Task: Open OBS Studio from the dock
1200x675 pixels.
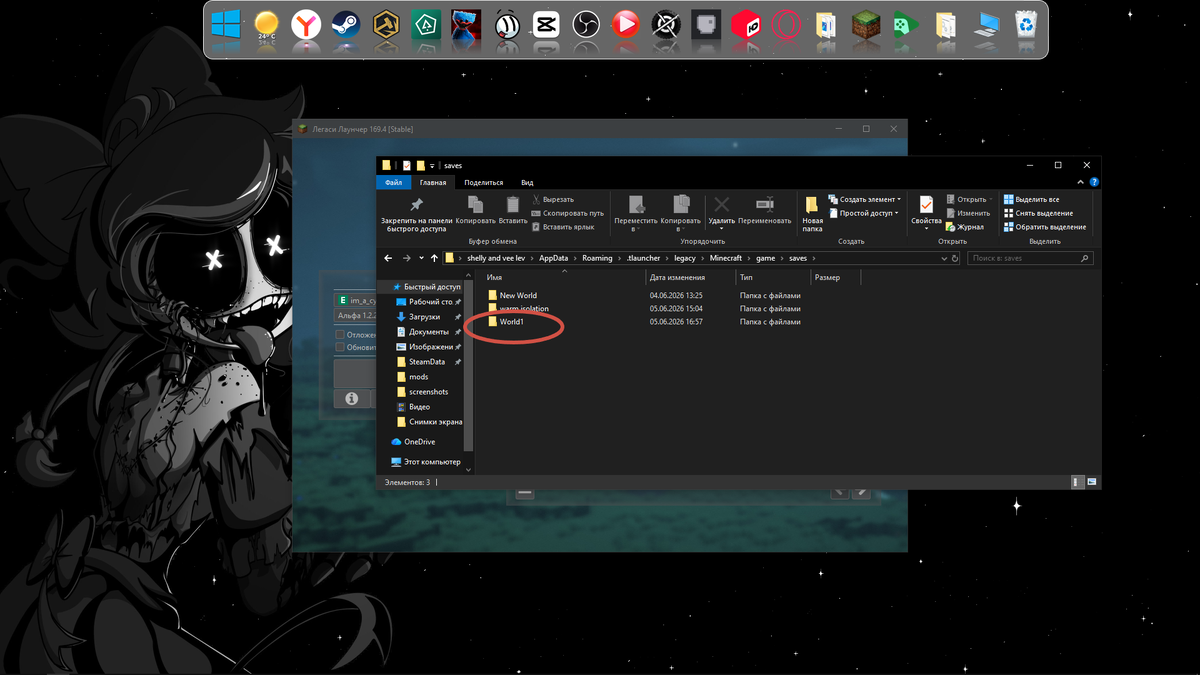Action: coord(585,24)
